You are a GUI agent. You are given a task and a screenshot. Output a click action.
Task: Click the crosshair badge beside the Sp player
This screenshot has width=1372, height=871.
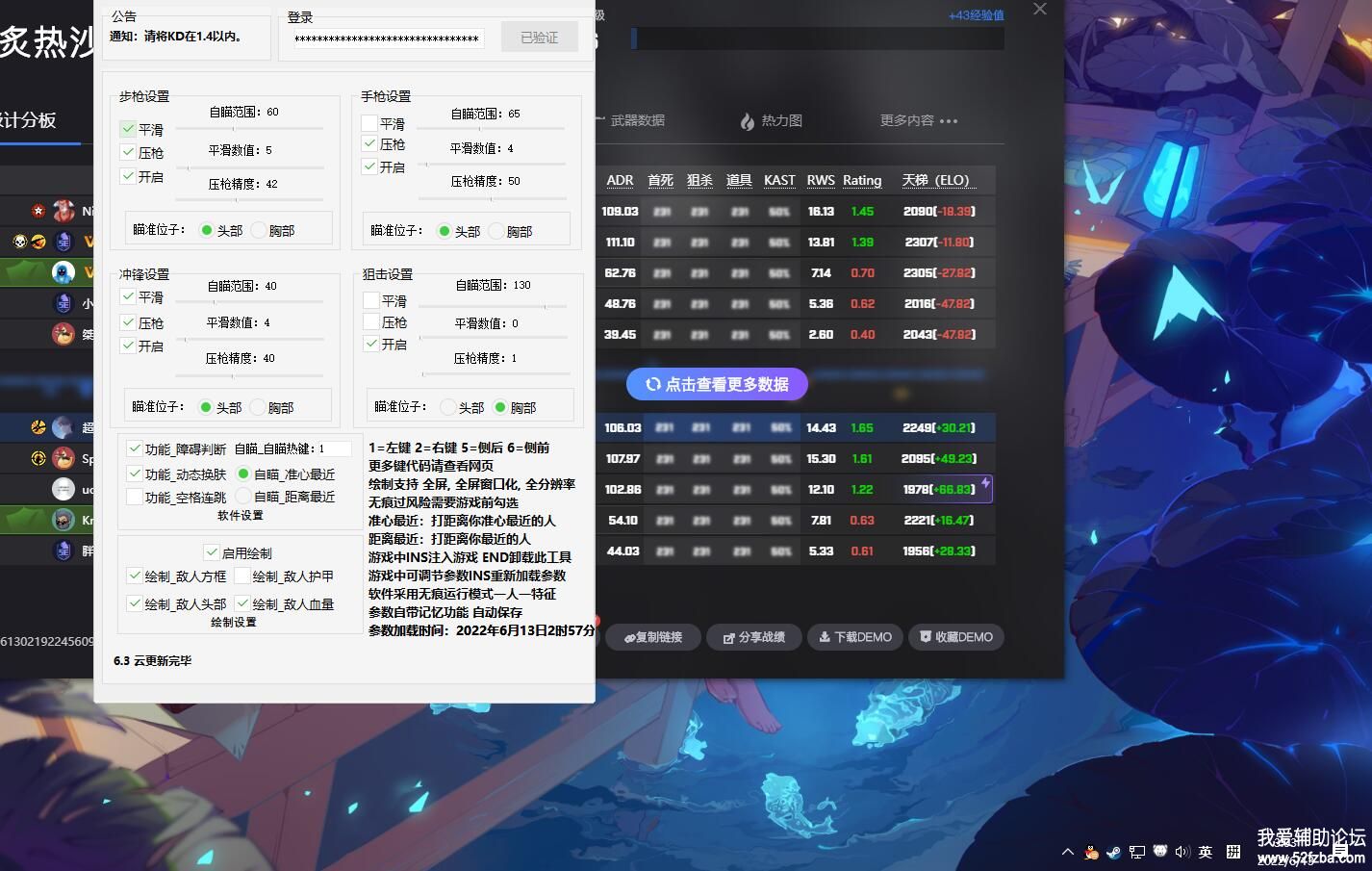coord(38,458)
